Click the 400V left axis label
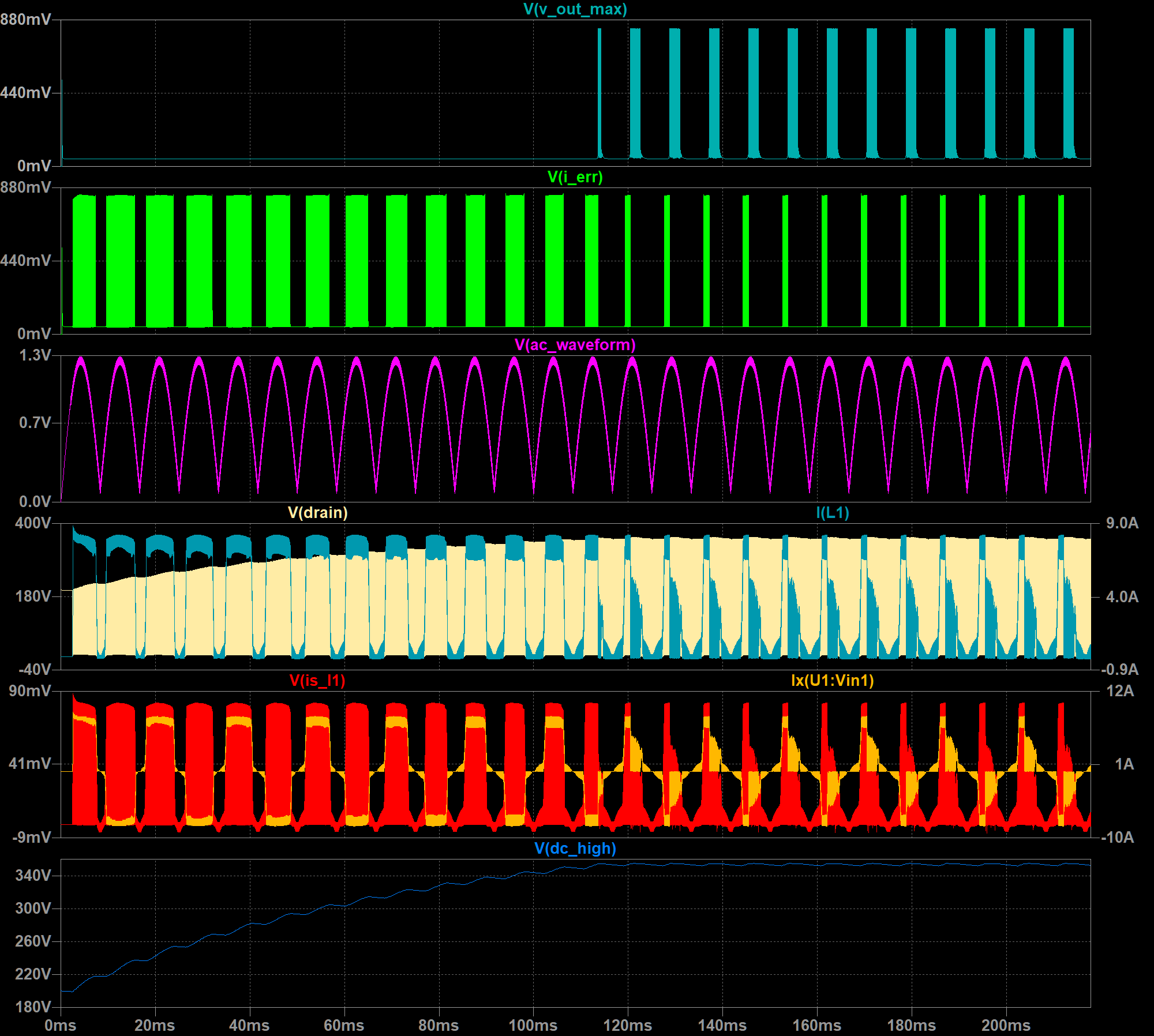This screenshot has height=1036, width=1154. pyautogui.click(x=32, y=523)
